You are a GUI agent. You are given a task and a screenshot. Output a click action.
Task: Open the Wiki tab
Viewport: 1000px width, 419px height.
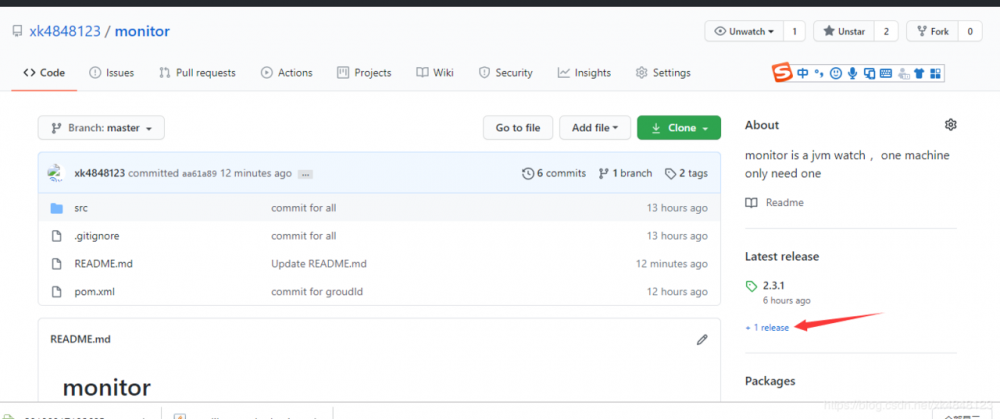pyautogui.click(x=435, y=73)
